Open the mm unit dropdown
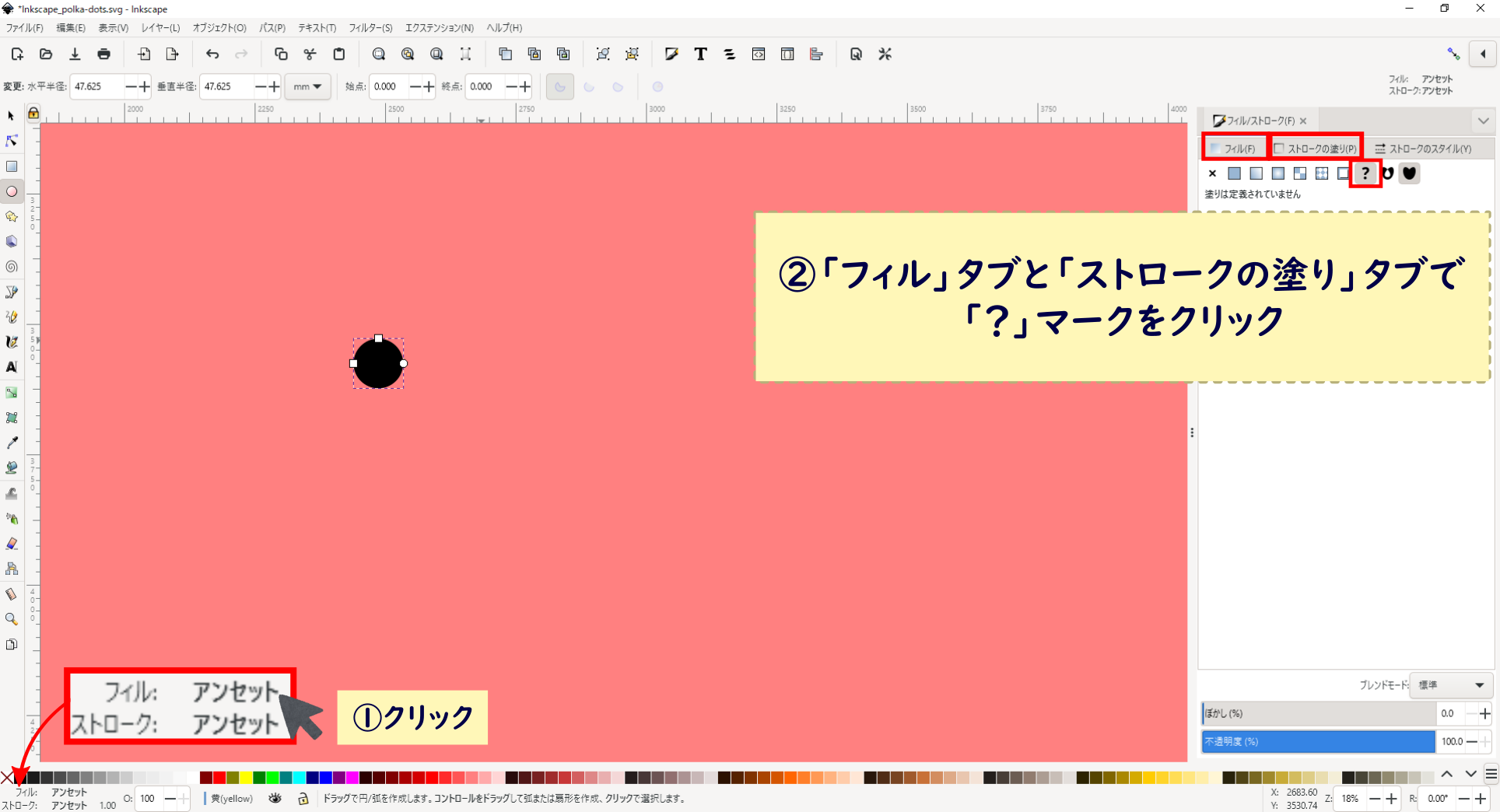This screenshot has height=812, width=1500. coord(307,86)
